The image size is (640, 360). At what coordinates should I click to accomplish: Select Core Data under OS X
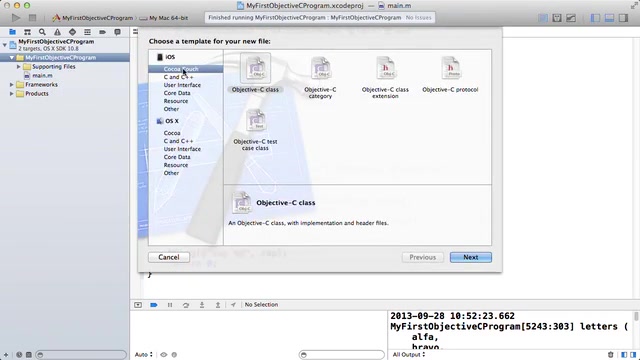[x=177, y=157]
